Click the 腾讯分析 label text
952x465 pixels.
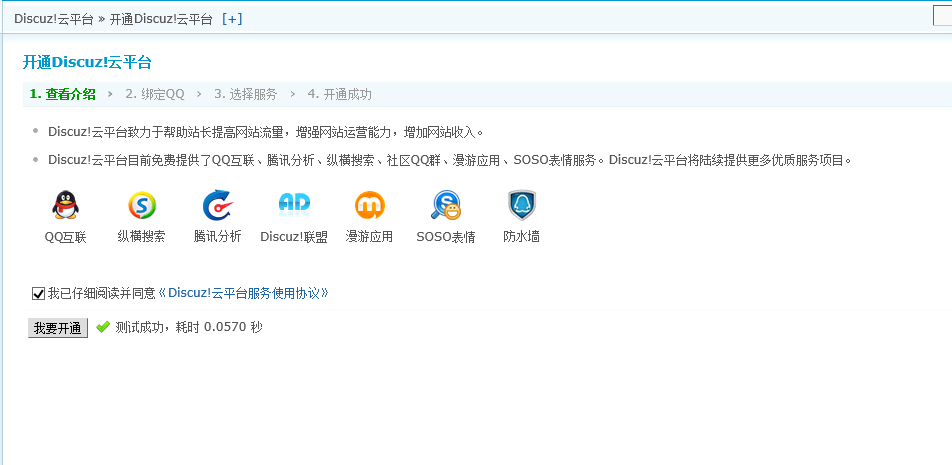pos(217,236)
